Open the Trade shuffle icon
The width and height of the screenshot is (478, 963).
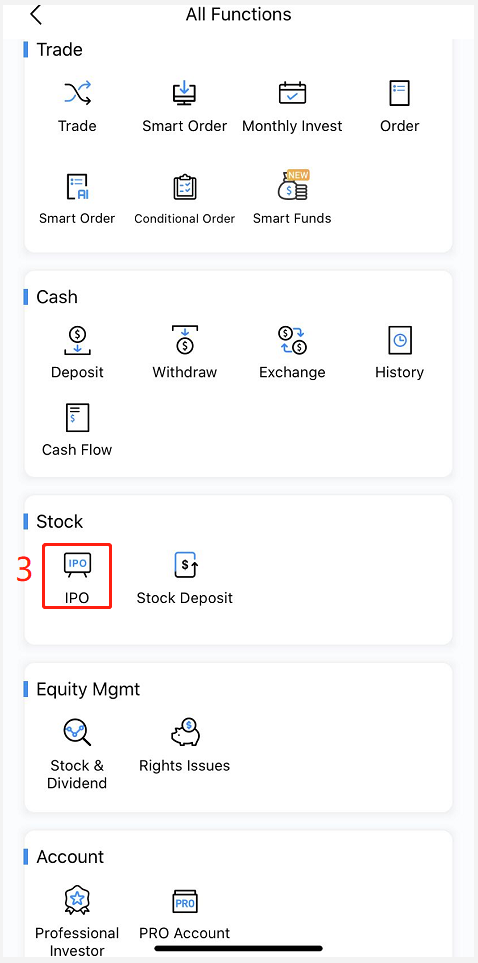click(x=77, y=93)
